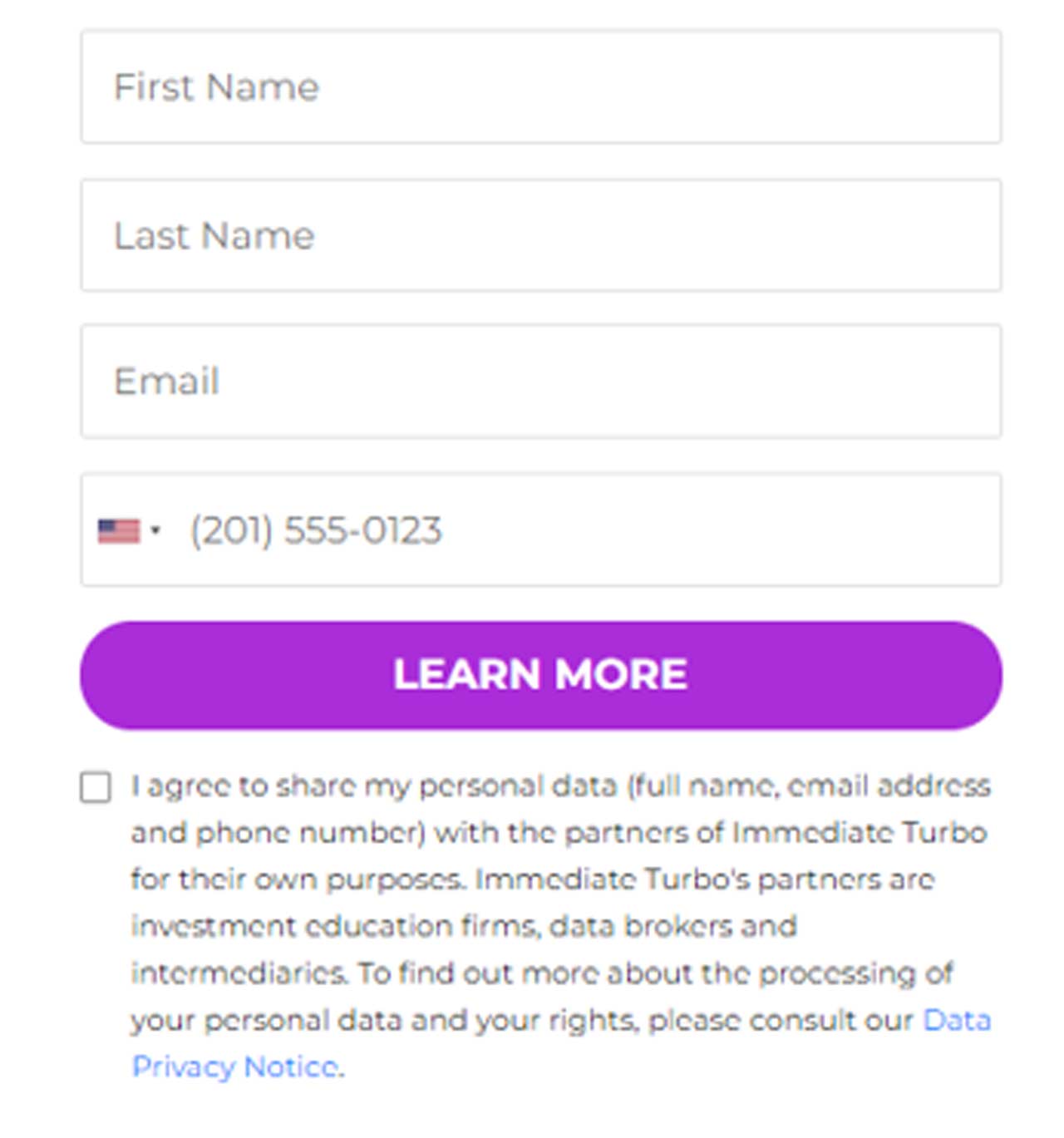
Task: Select the Email input field
Action: (540, 381)
